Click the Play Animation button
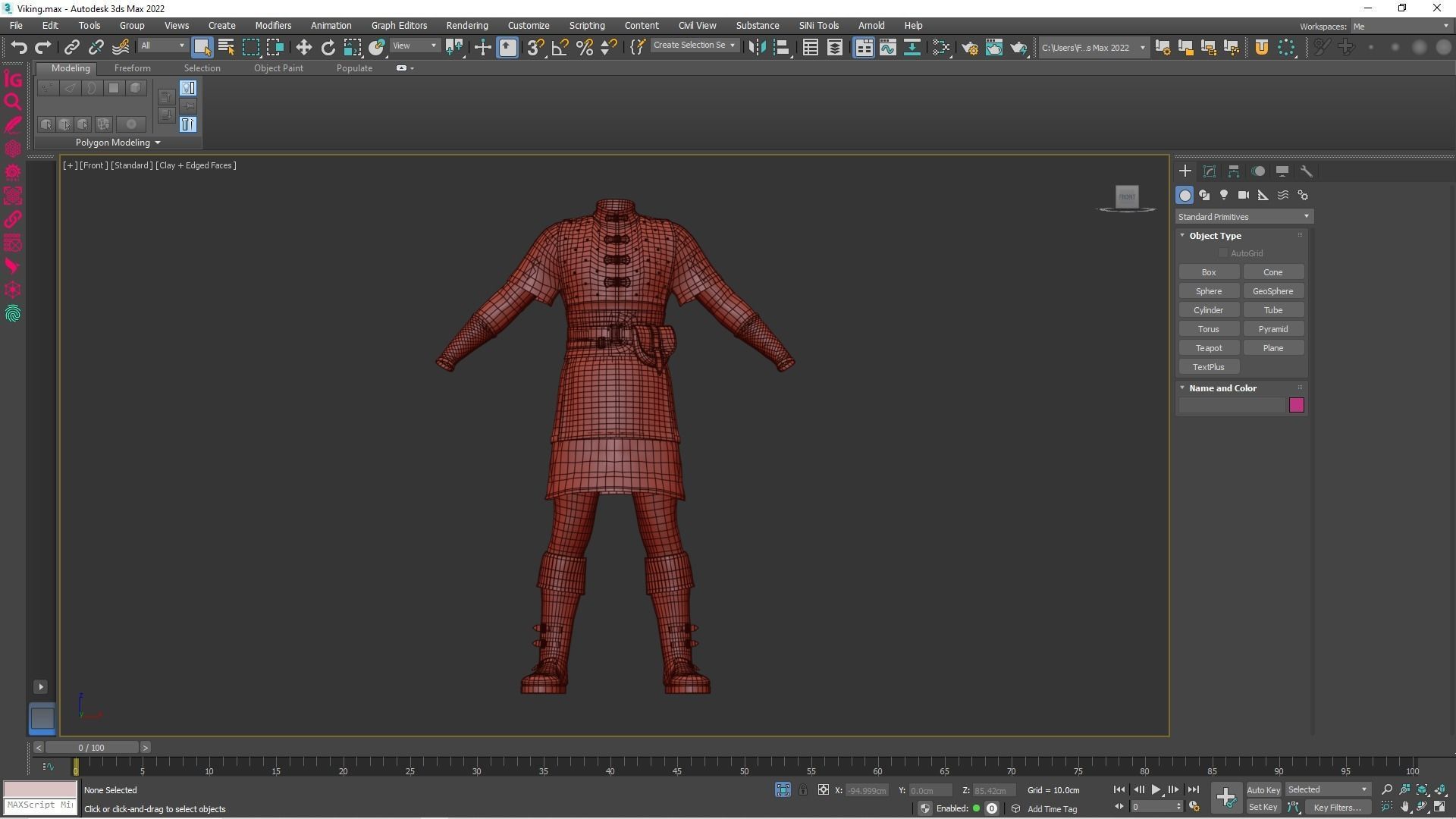Screen dimensions: 1456x819 pyautogui.click(x=1156, y=789)
